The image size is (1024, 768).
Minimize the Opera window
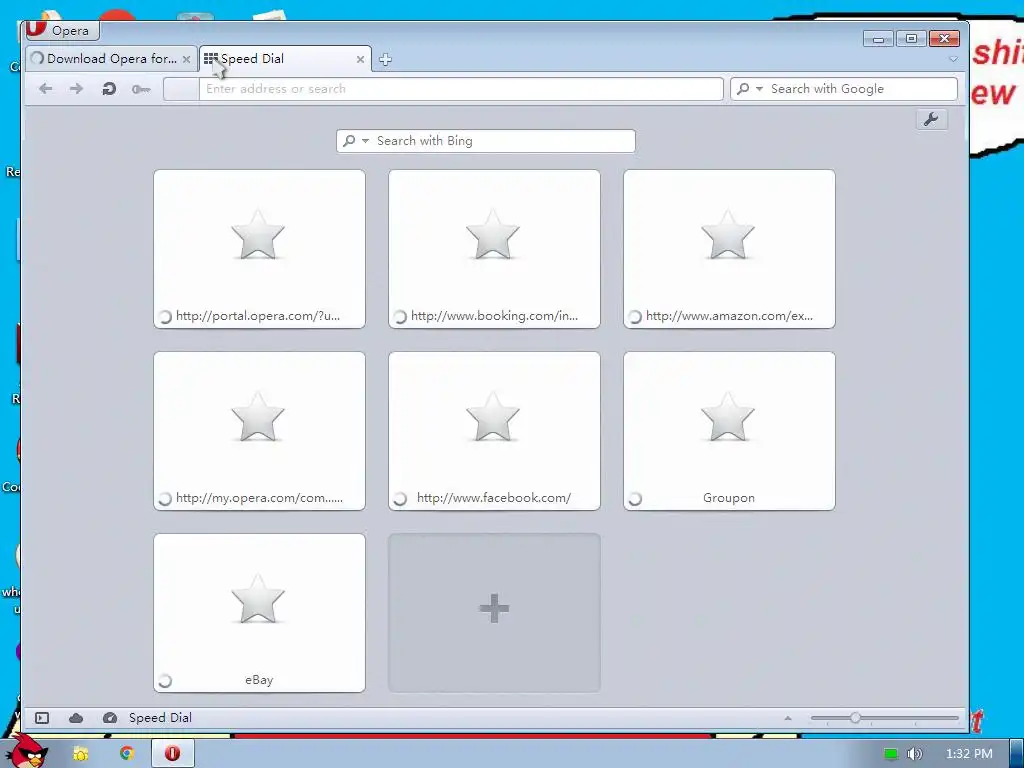[878, 39]
